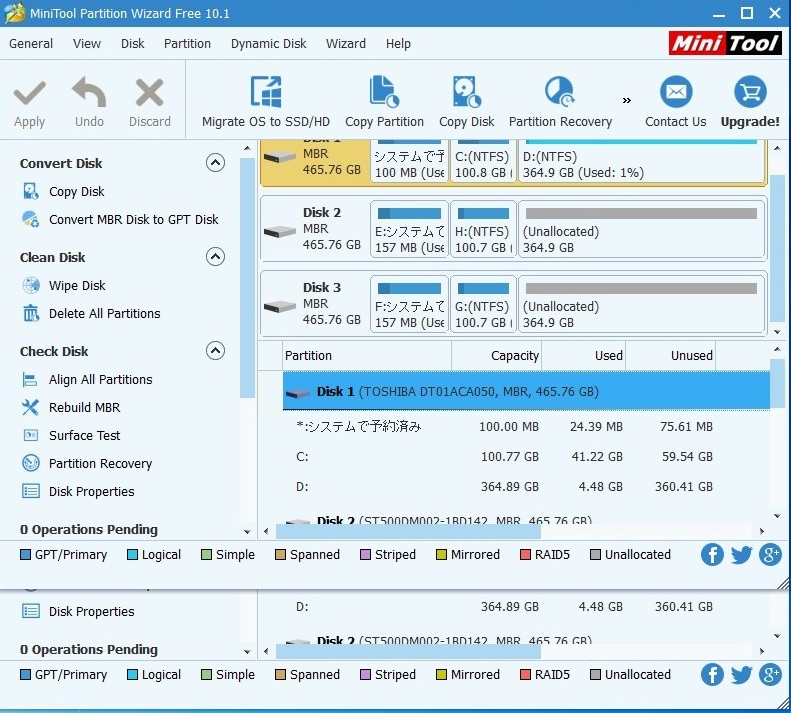Open the Copy Partition tool
Screen dimensions: 791x713
[x=384, y=102]
